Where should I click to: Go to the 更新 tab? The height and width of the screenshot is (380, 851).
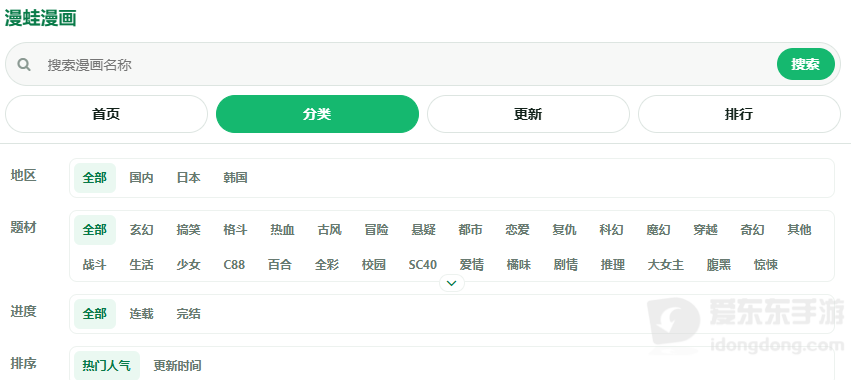528,114
